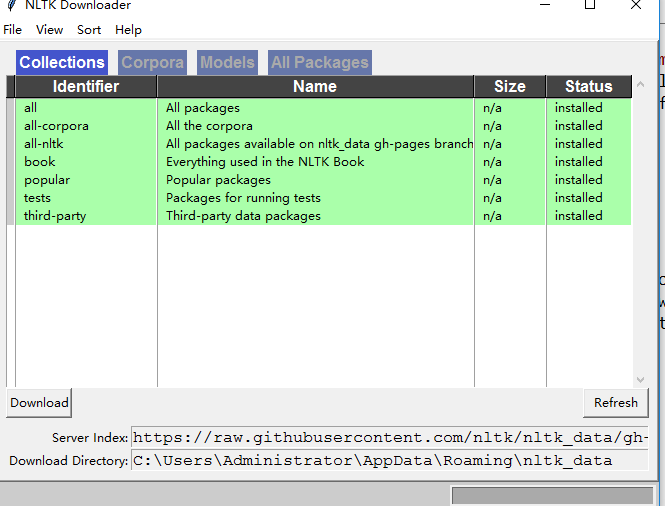Sort by the Identifier column header

[x=86, y=87]
